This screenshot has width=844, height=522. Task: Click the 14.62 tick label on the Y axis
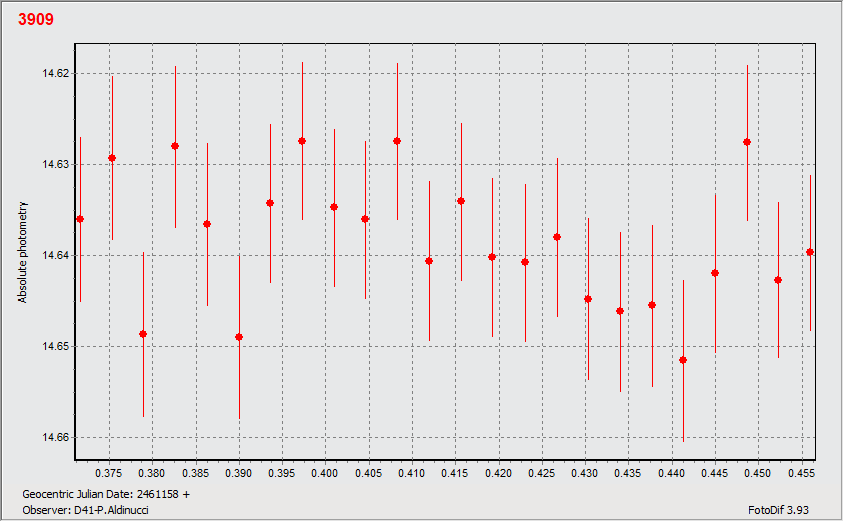pos(56,74)
